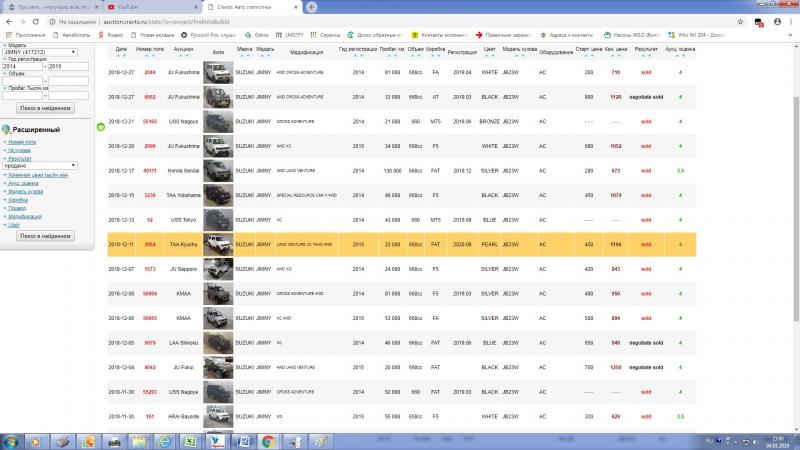Reload the current page
Image resolution: width=800 pixels, height=450 pixels.
coord(36,22)
